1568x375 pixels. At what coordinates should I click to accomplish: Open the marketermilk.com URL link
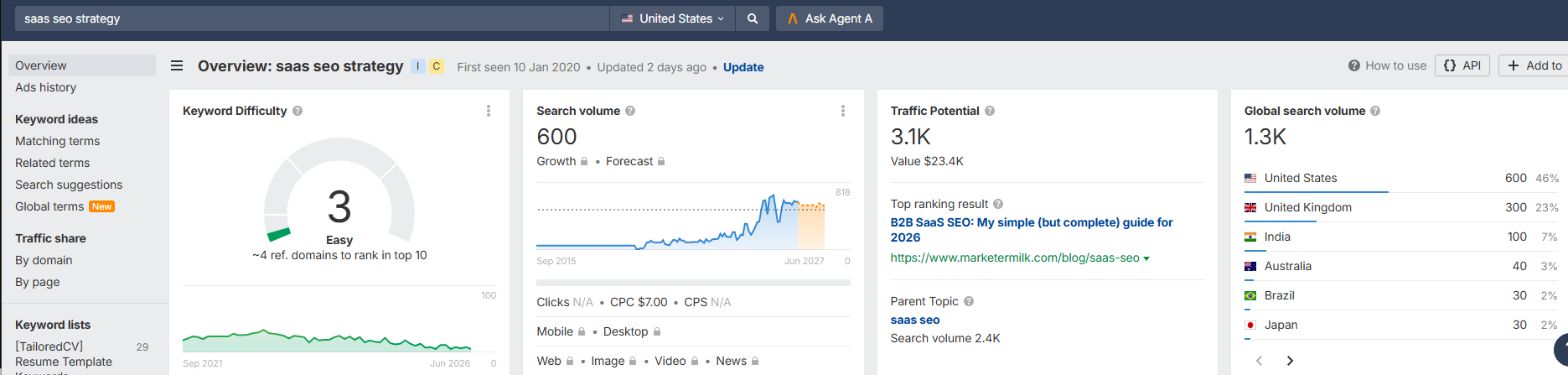1015,258
